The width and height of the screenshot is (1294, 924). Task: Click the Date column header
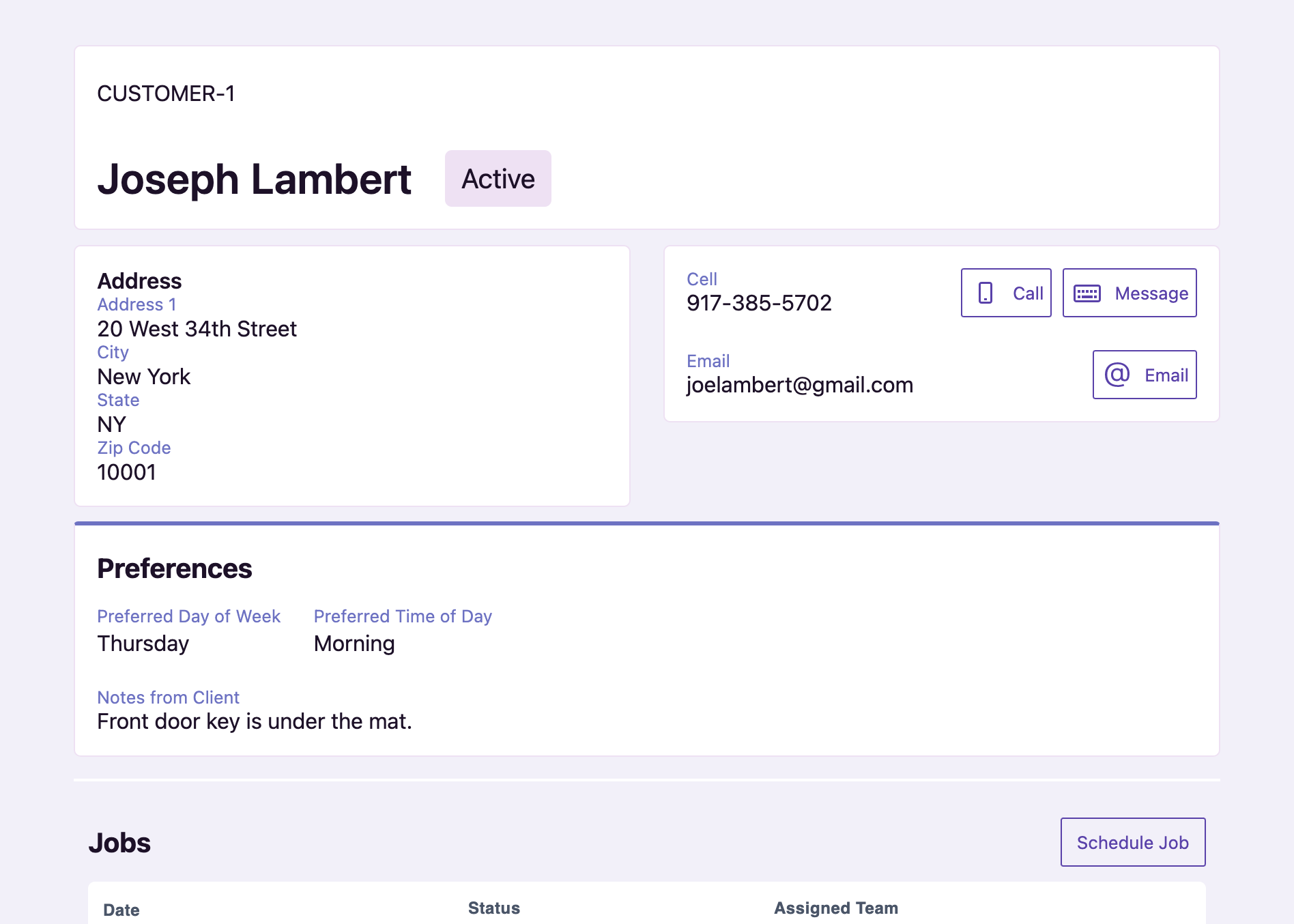pyautogui.click(x=121, y=910)
